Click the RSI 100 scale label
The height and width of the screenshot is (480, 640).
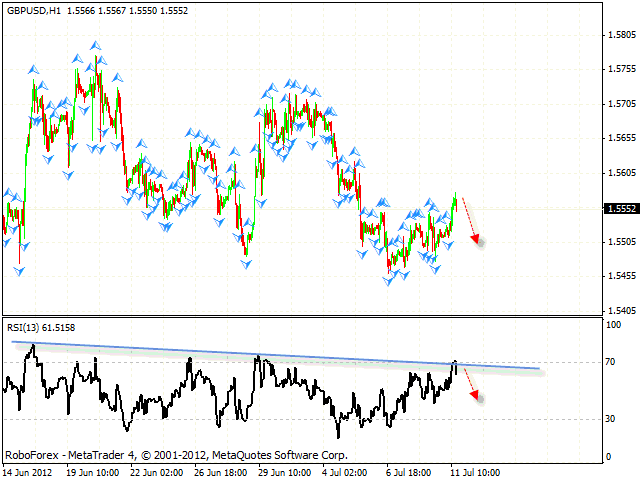click(612, 325)
